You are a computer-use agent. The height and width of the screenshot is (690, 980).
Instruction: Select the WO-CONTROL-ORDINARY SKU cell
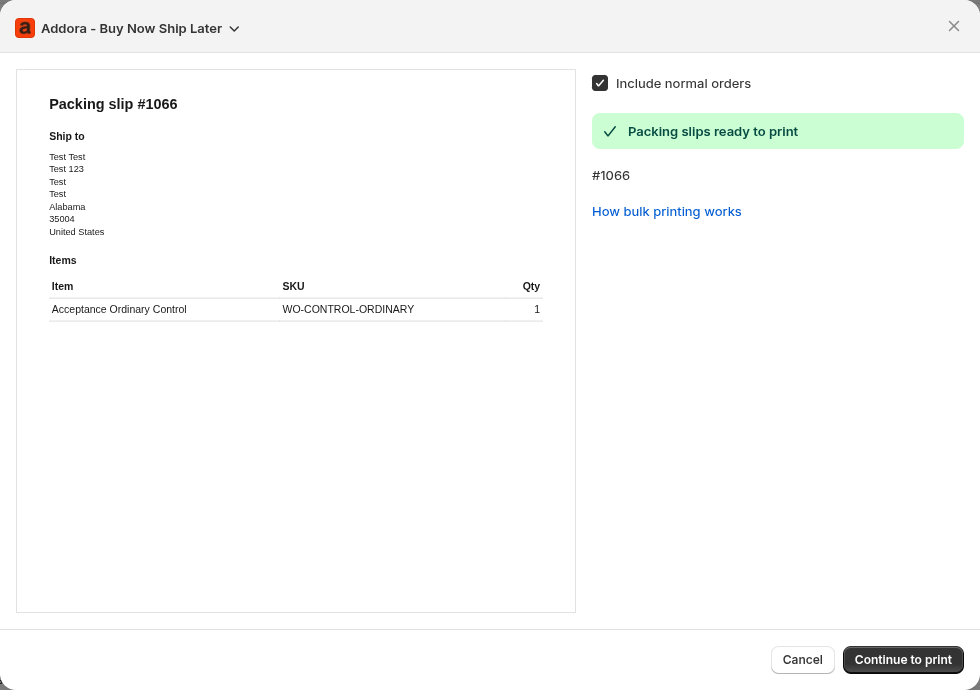348,309
